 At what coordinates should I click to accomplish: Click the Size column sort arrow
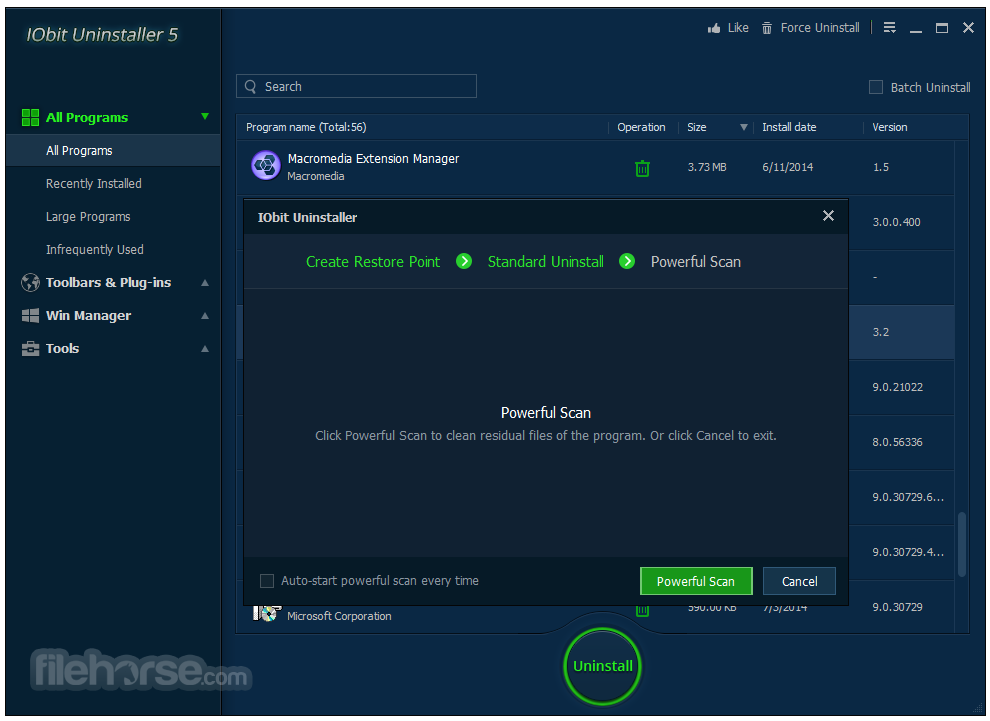[x=744, y=128]
